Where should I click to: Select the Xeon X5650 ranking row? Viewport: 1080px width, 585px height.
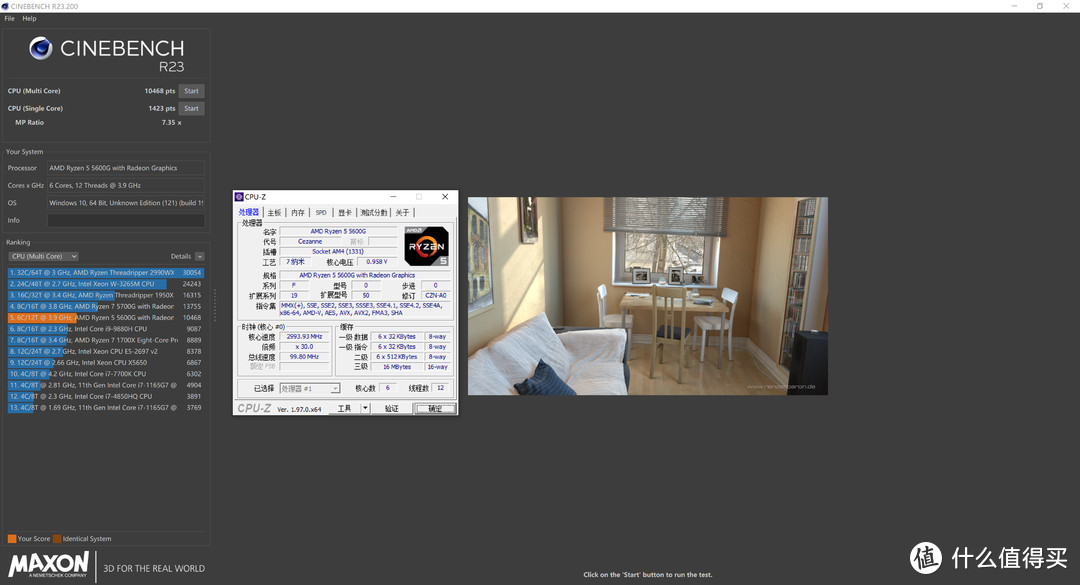105,362
